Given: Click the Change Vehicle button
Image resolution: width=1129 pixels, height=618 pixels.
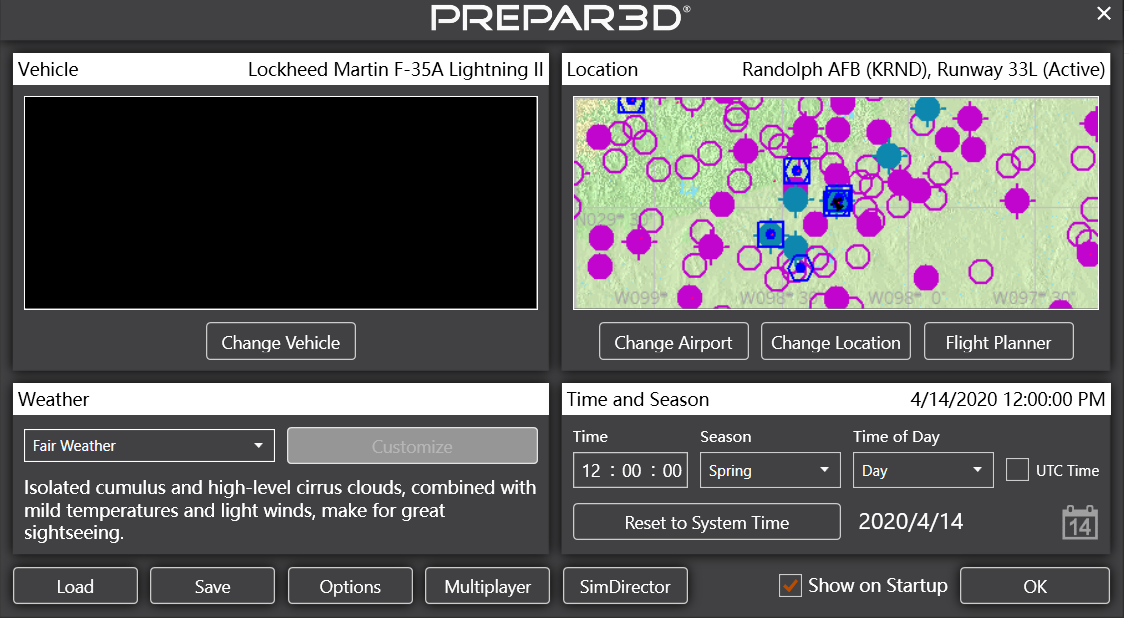Looking at the screenshot, I should pyautogui.click(x=281, y=342).
